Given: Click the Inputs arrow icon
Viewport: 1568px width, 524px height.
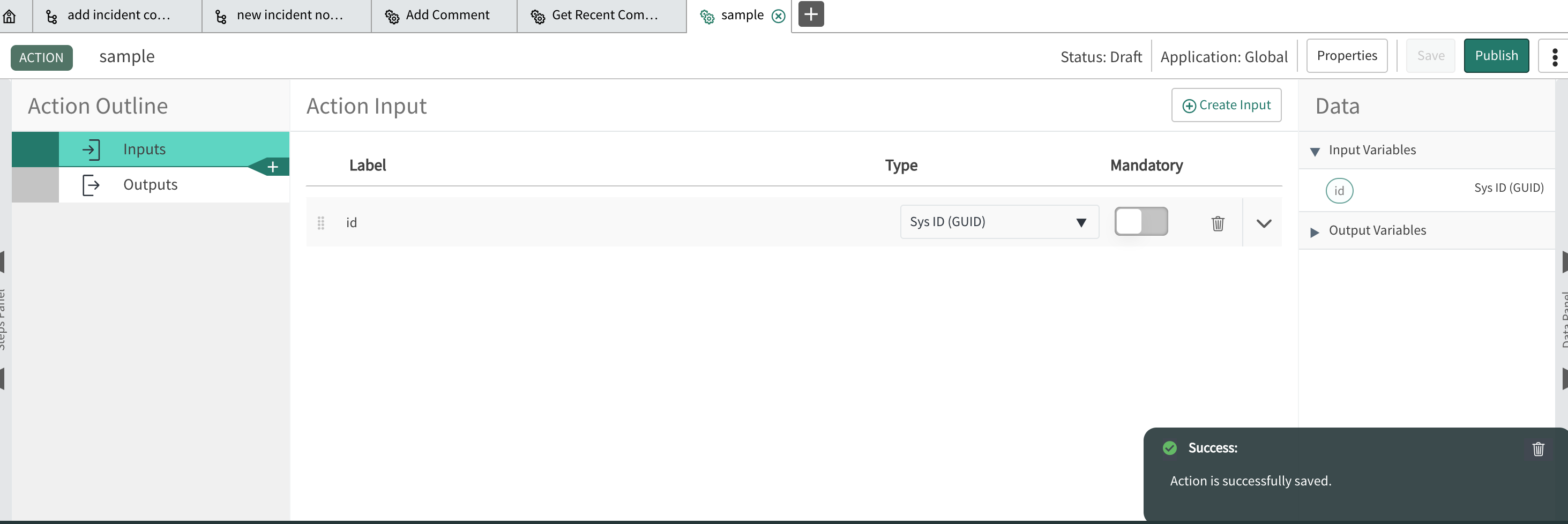Looking at the screenshot, I should coord(91,149).
